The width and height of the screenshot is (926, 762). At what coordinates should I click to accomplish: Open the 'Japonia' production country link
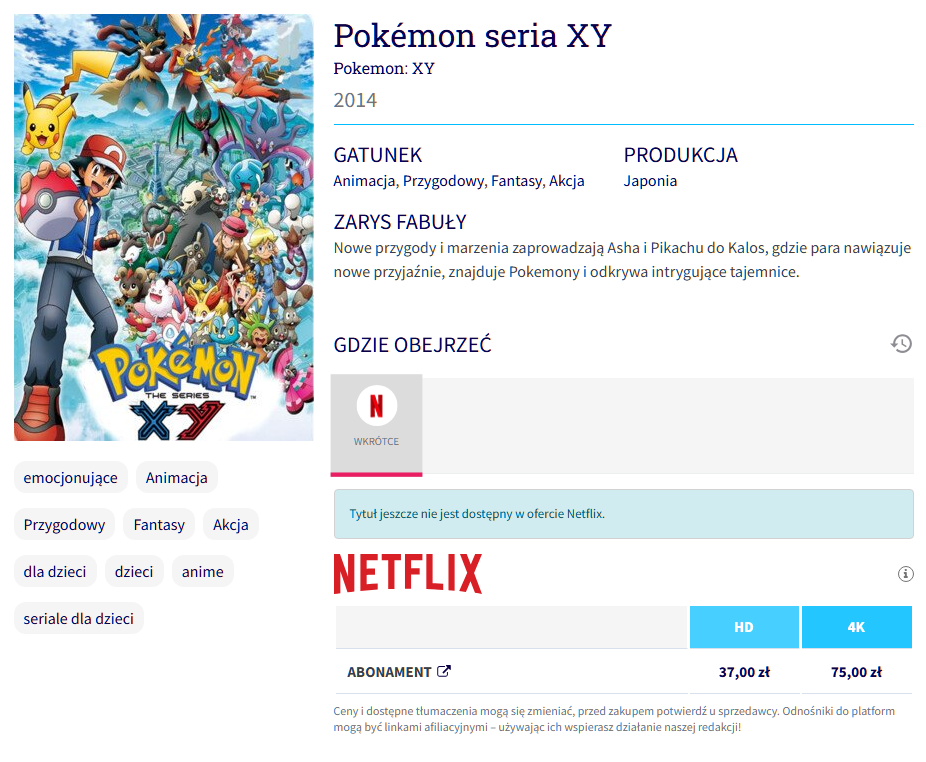coord(650,181)
